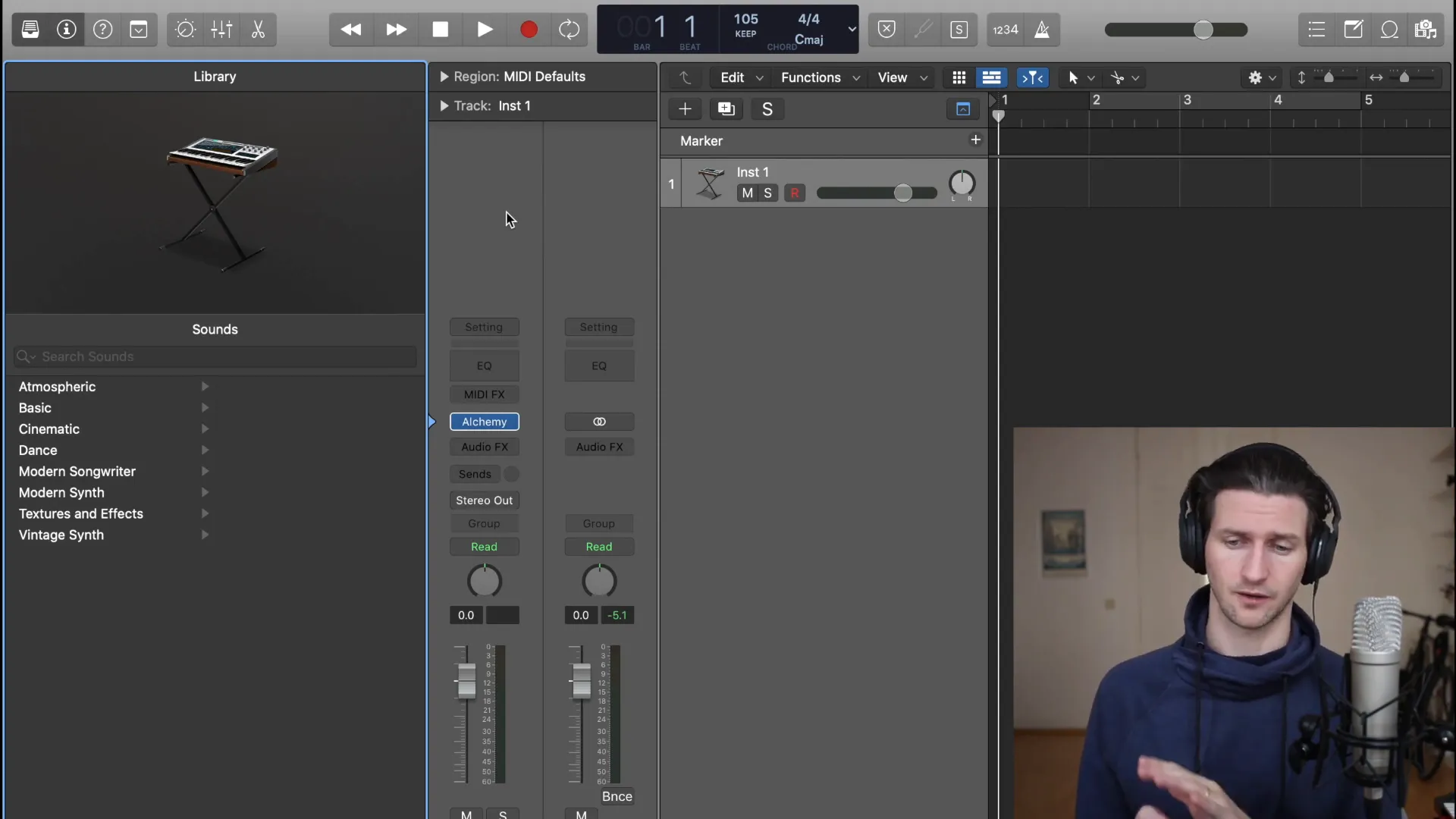1456x819 pixels.
Task: Open the secondary tool menu
Action: point(1125,77)
